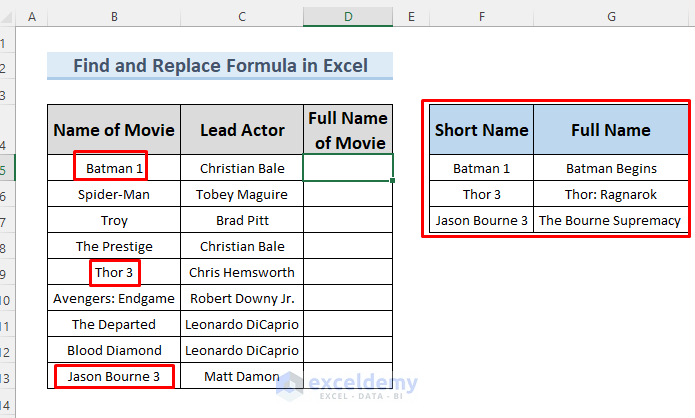
Task: Select the 'Spider-Man' cell
Action: tap(114, 194)
